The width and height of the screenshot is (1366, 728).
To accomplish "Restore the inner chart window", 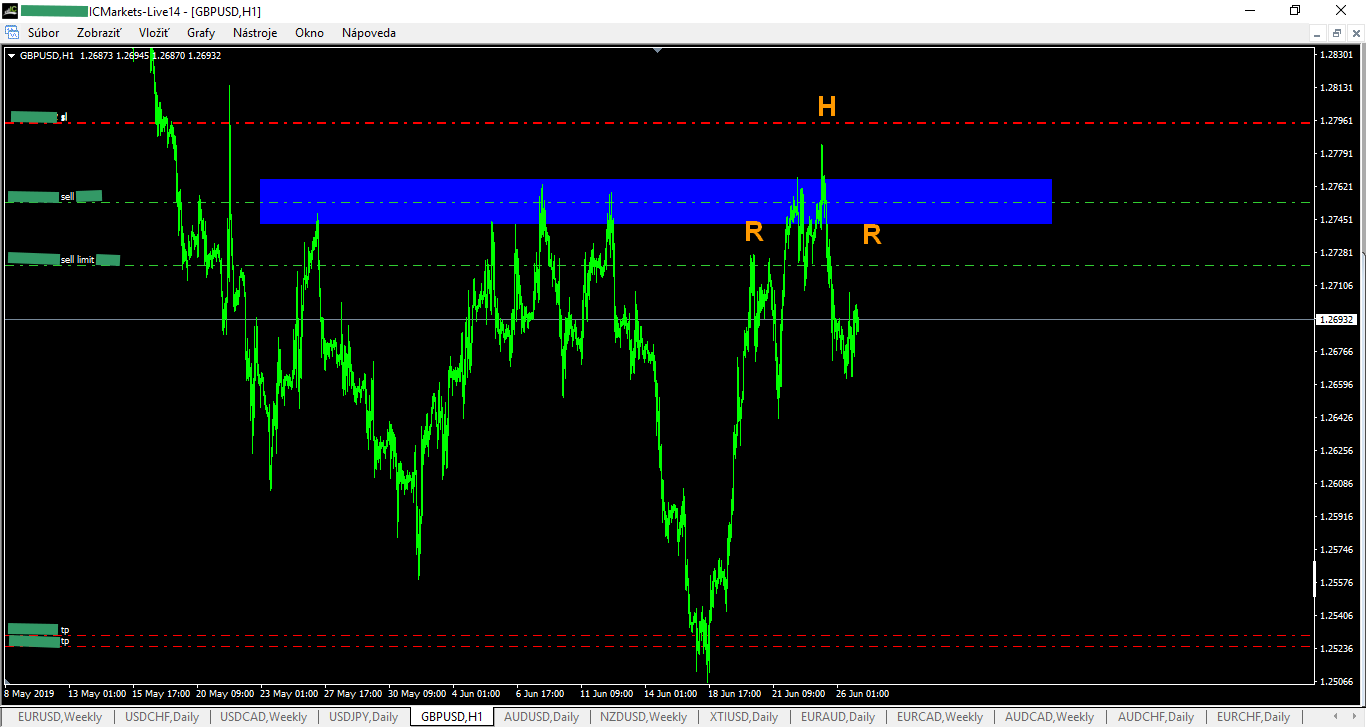I will click(x=1336, y=33).
